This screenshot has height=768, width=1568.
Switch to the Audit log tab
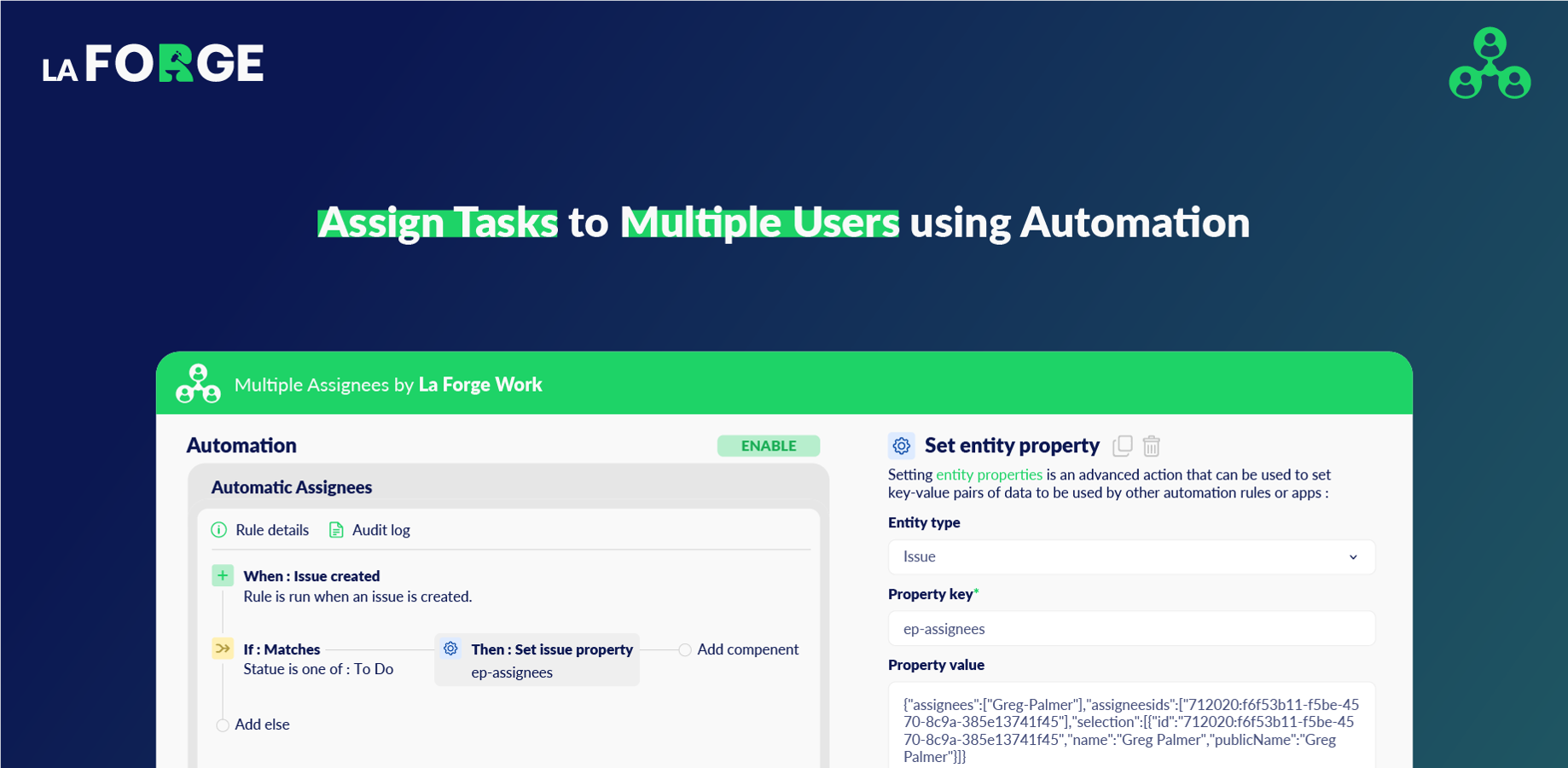tap(380, 530)
